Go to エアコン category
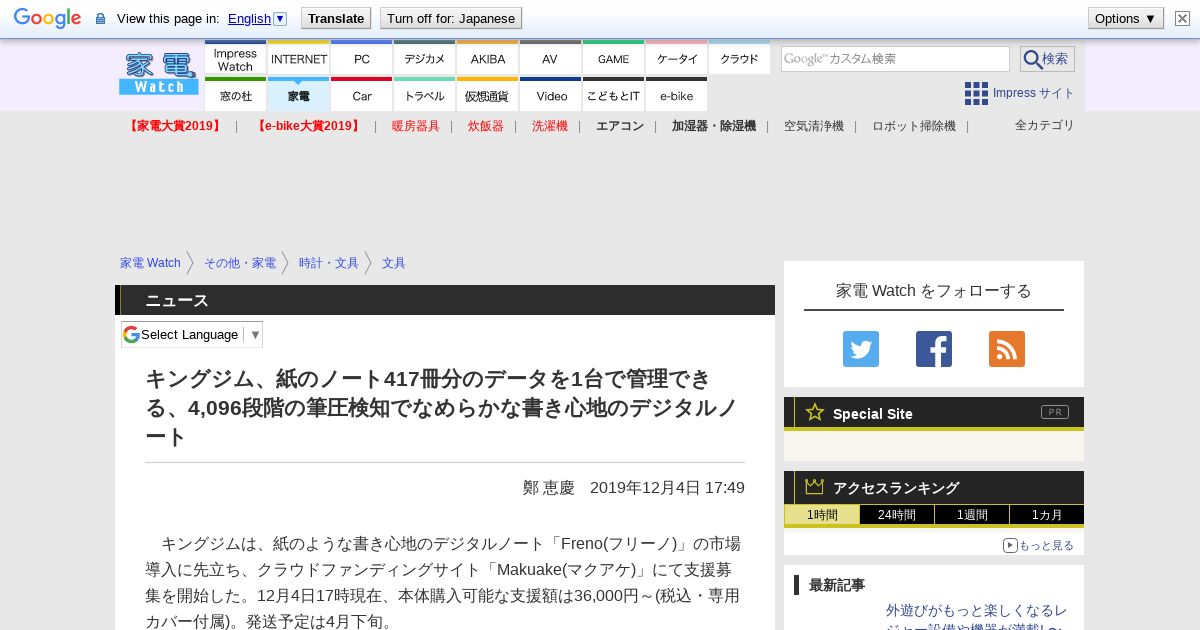The height and width of the screenshot is (630, 1200). coord(620,126)
